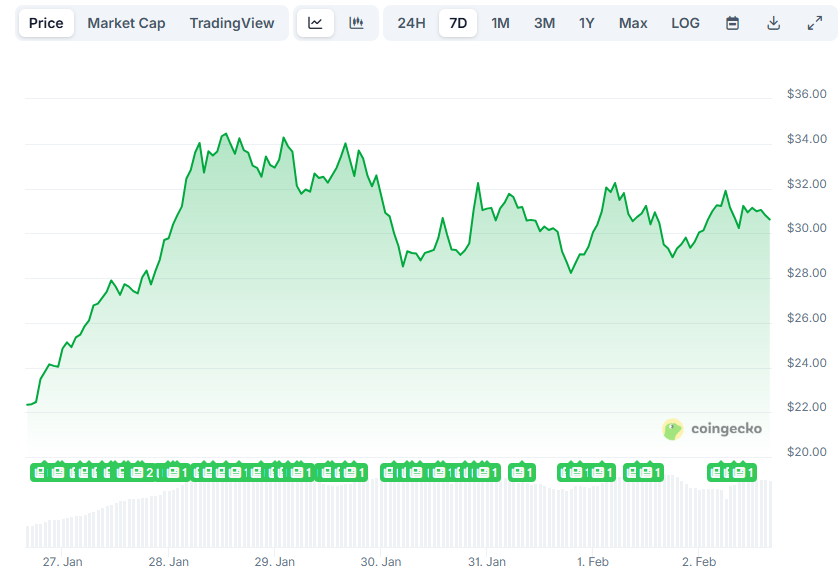Open the calendar date-range picker icon
The width and height of the screenshot is (840, 582).
click(732, 22)
